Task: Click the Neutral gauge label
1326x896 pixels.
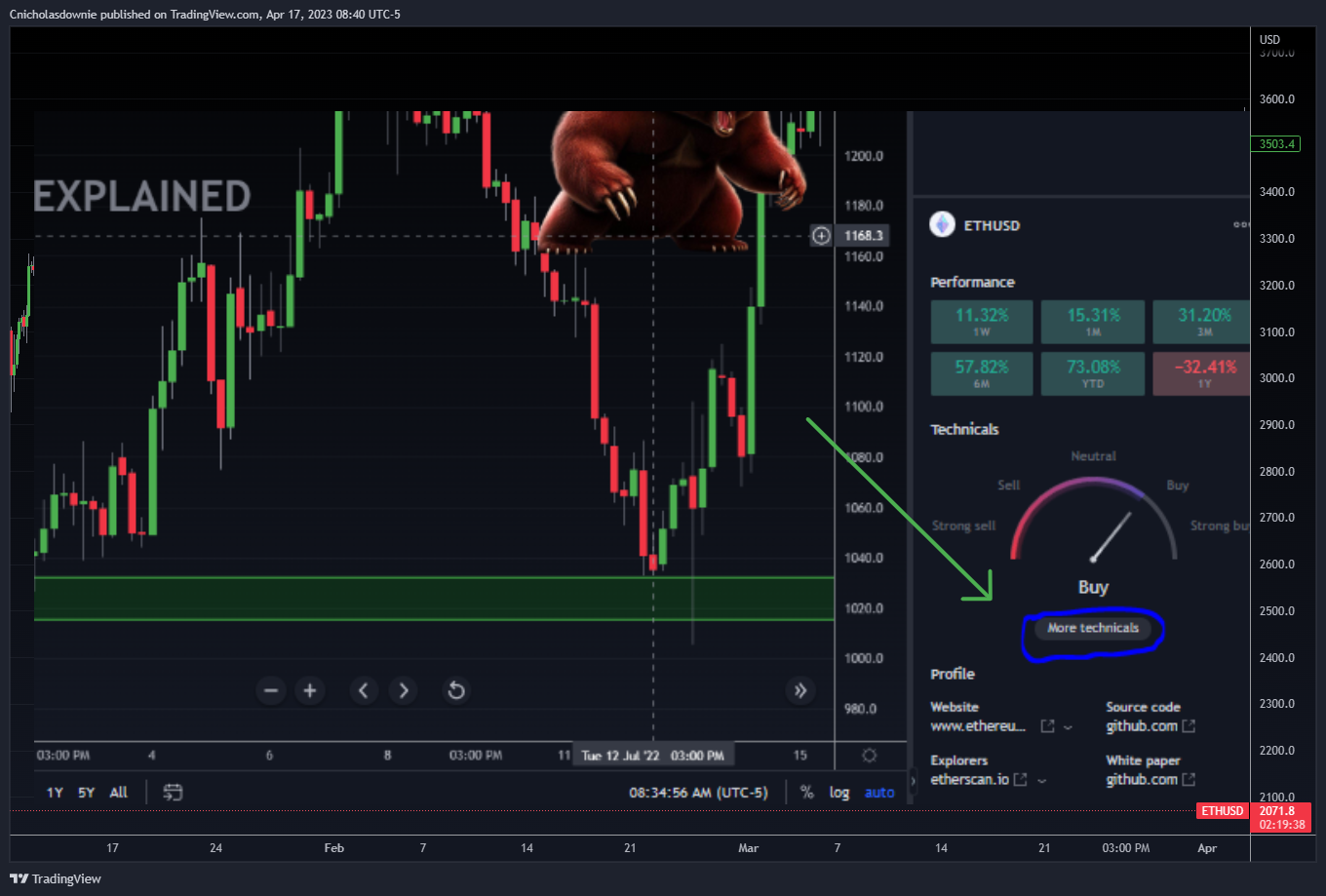Action: point(1093,456)
